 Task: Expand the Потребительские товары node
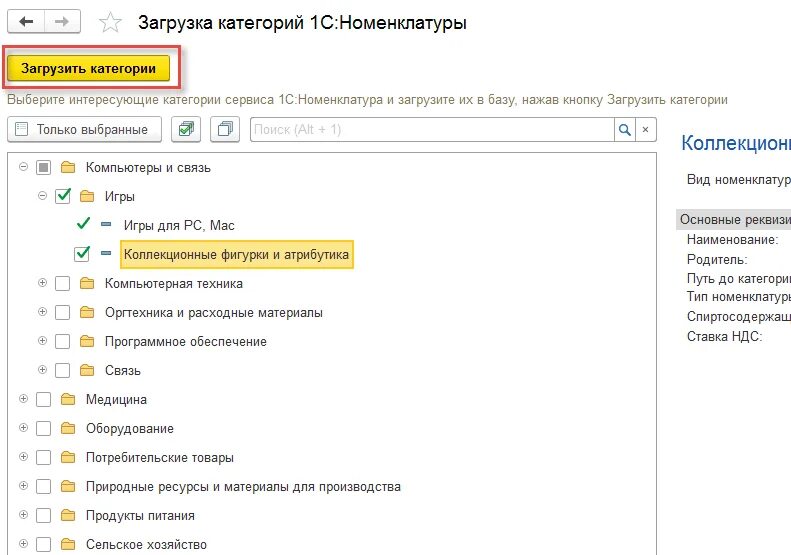(x=23, y=457)
